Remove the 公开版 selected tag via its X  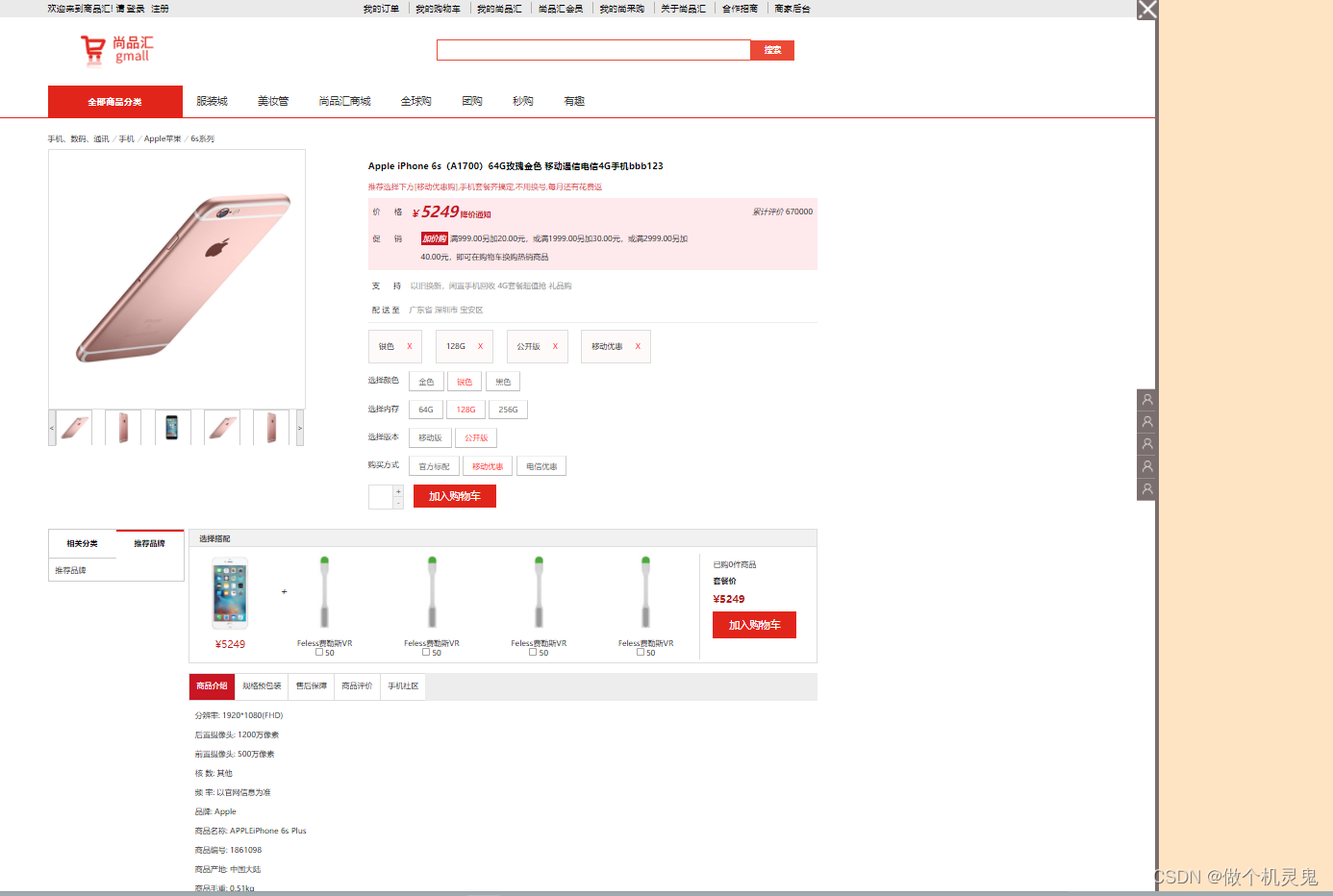tap(555, 346)
